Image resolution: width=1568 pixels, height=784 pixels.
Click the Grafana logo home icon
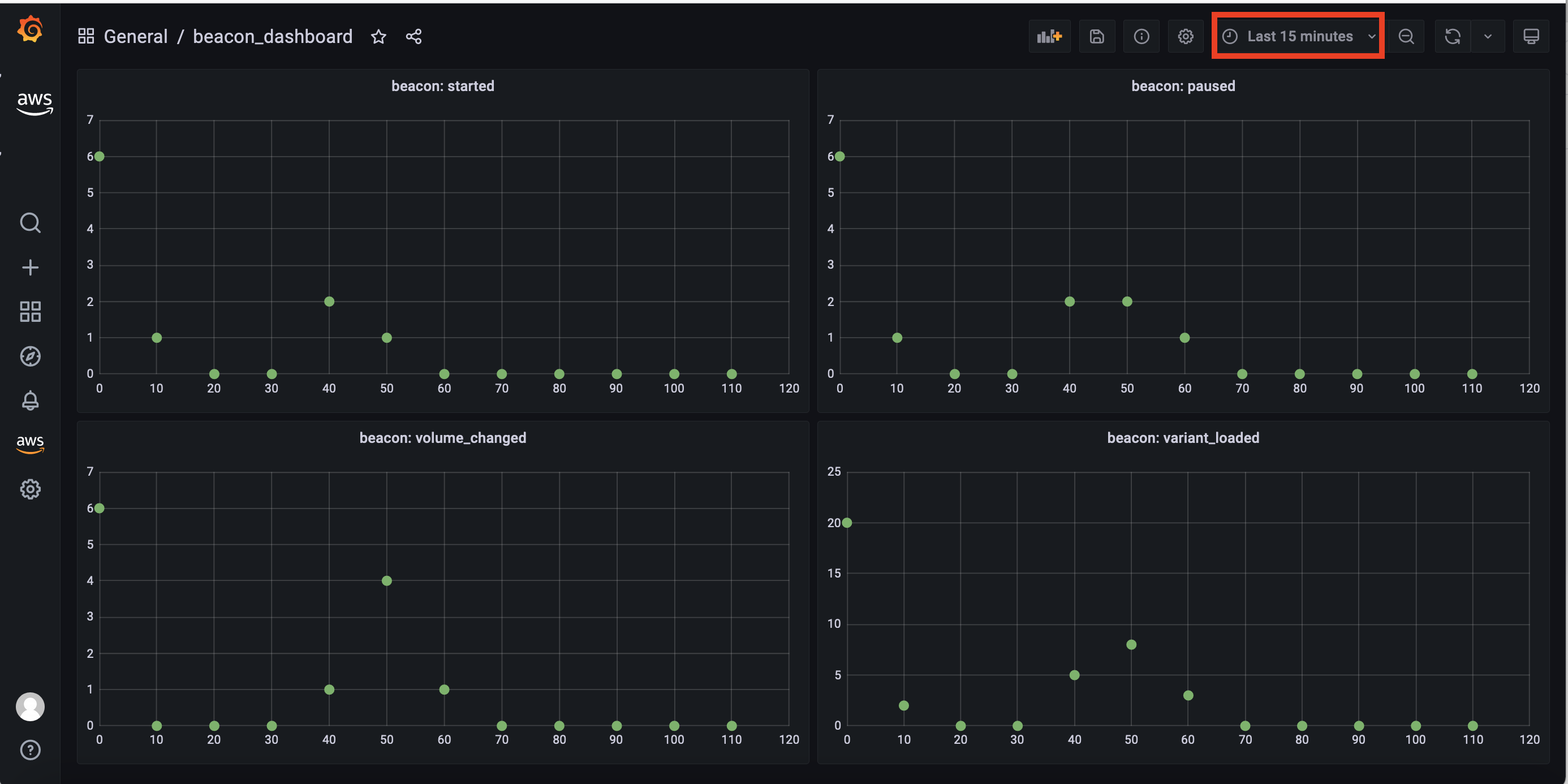click(x=30, y=29)
